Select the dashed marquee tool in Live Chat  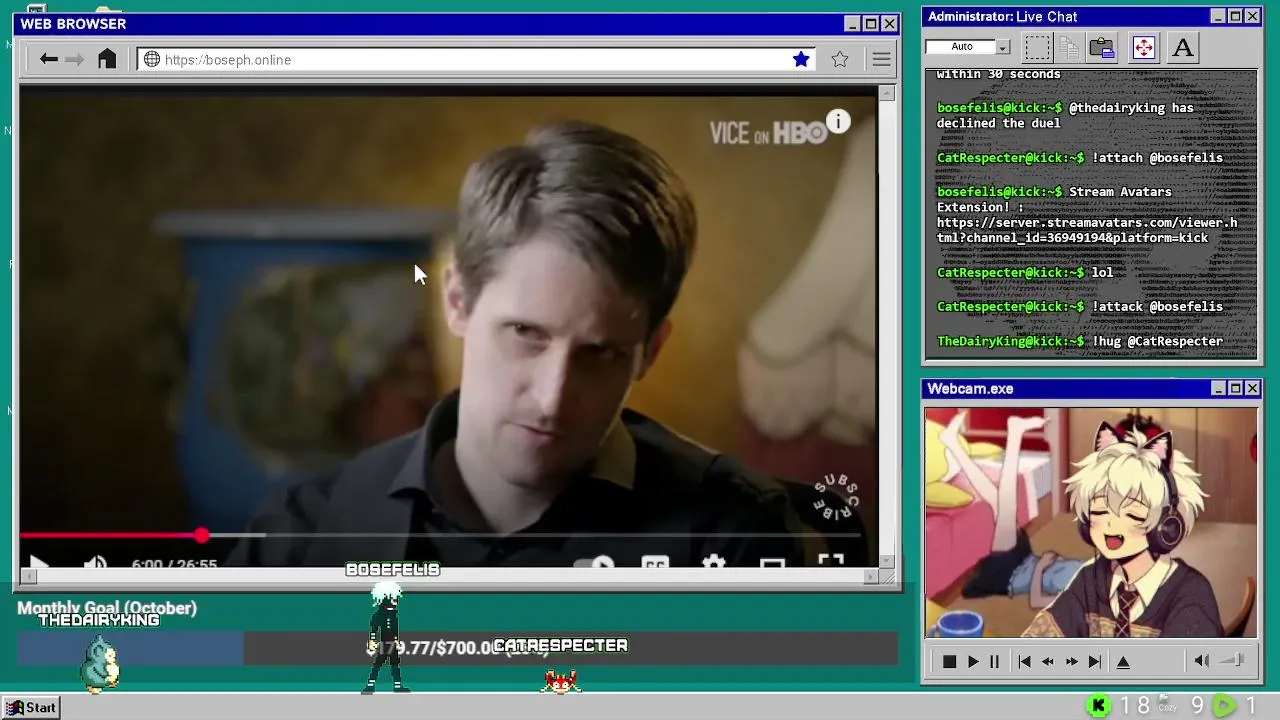pyautogui.click(x=1037, y=47)
